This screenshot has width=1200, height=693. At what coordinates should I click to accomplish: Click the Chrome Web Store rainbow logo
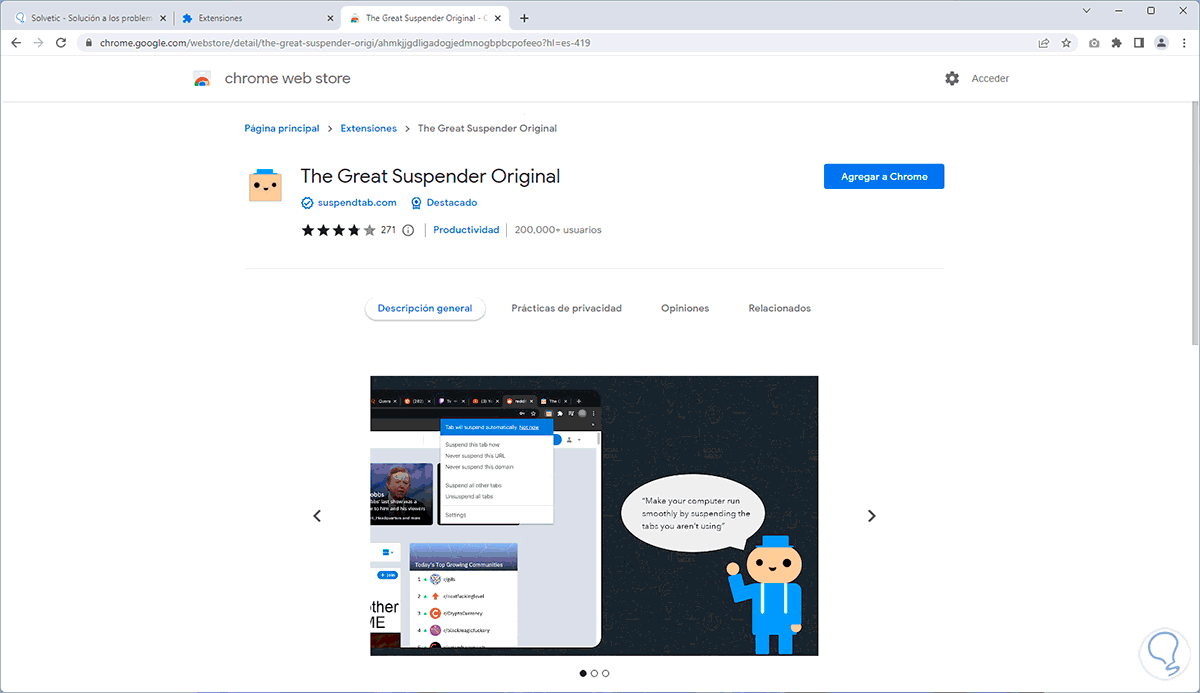[202, 79]
